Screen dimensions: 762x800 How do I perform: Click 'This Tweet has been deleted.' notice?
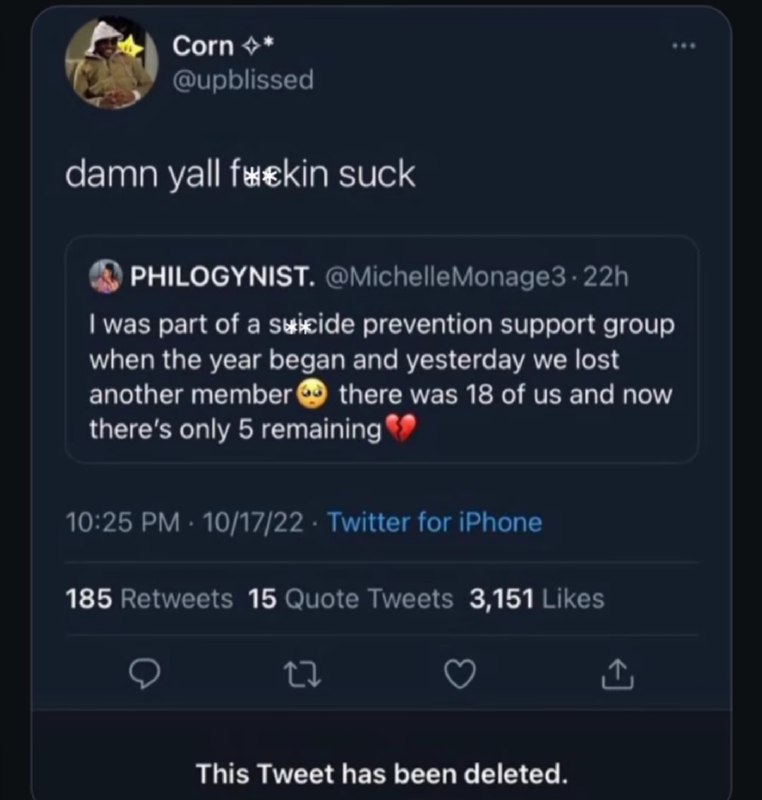click(x=382, y=773)
